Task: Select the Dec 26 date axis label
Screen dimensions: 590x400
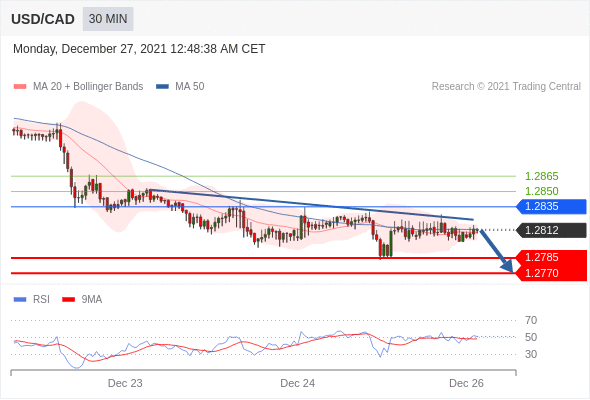Action: click(x=466, y=383)
